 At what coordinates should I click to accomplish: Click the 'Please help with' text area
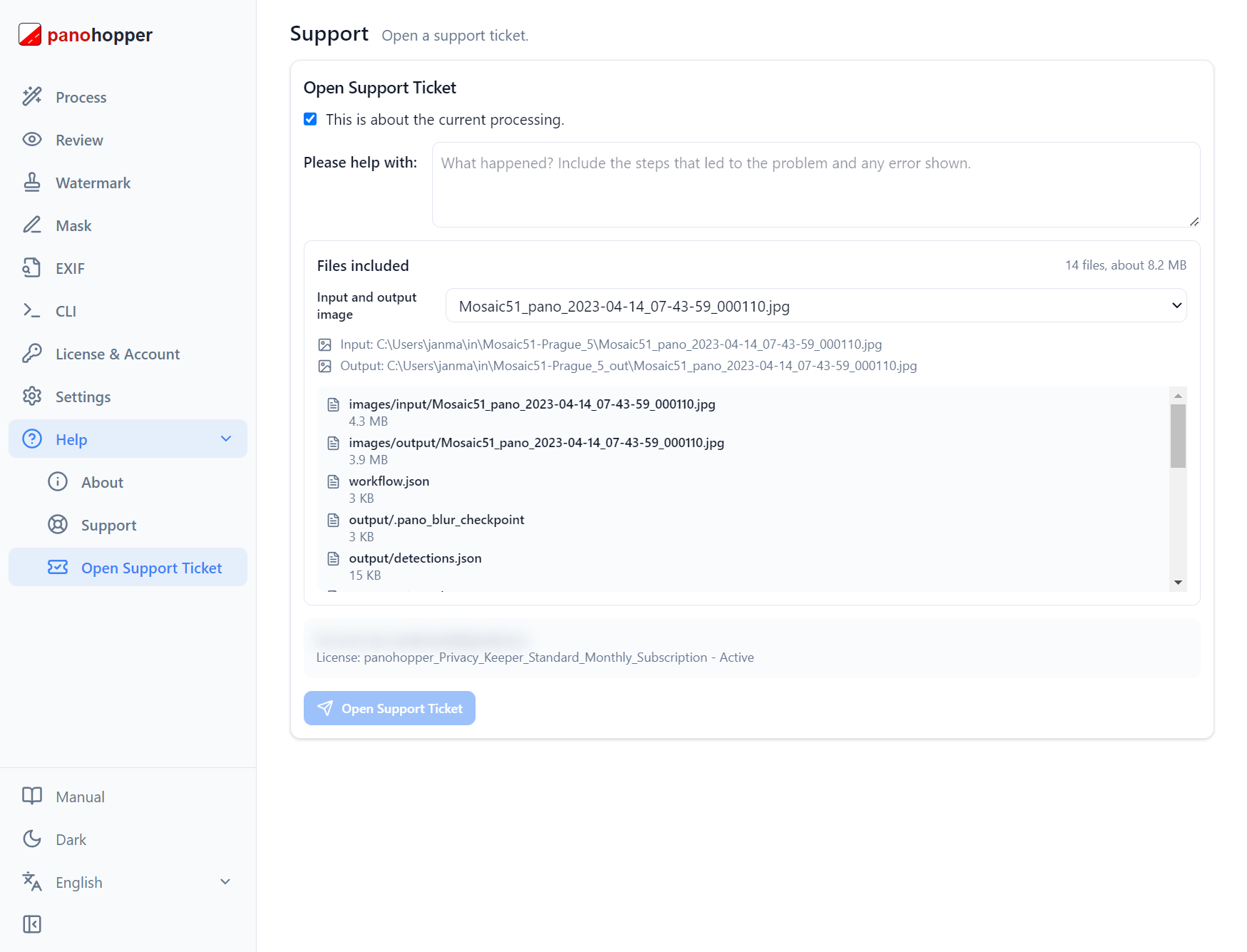pyautogui.click(x=816, y=185)
